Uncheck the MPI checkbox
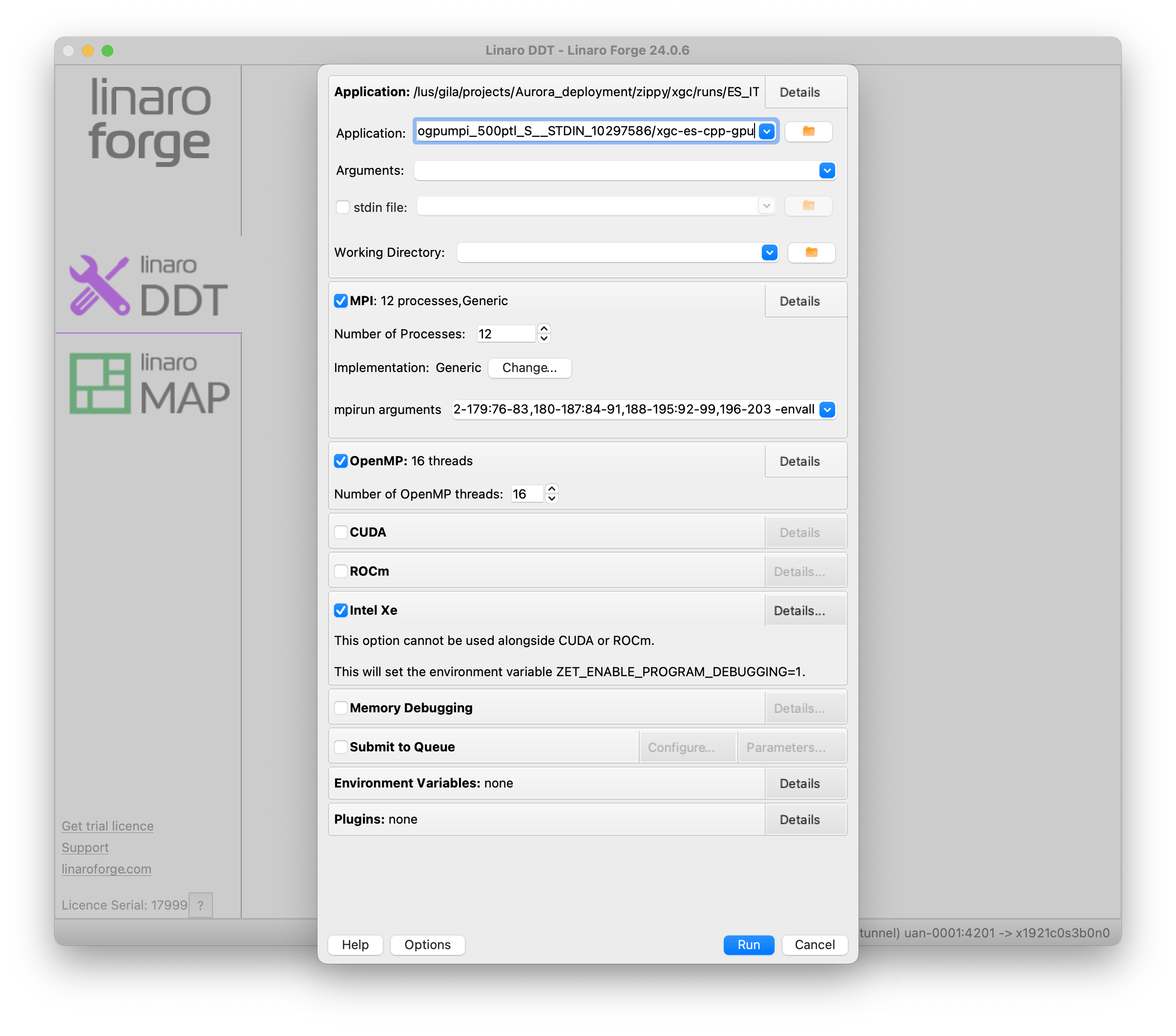Image resolution: width=1176 pixels, height=1036 pixels. [x=340, y=301]
